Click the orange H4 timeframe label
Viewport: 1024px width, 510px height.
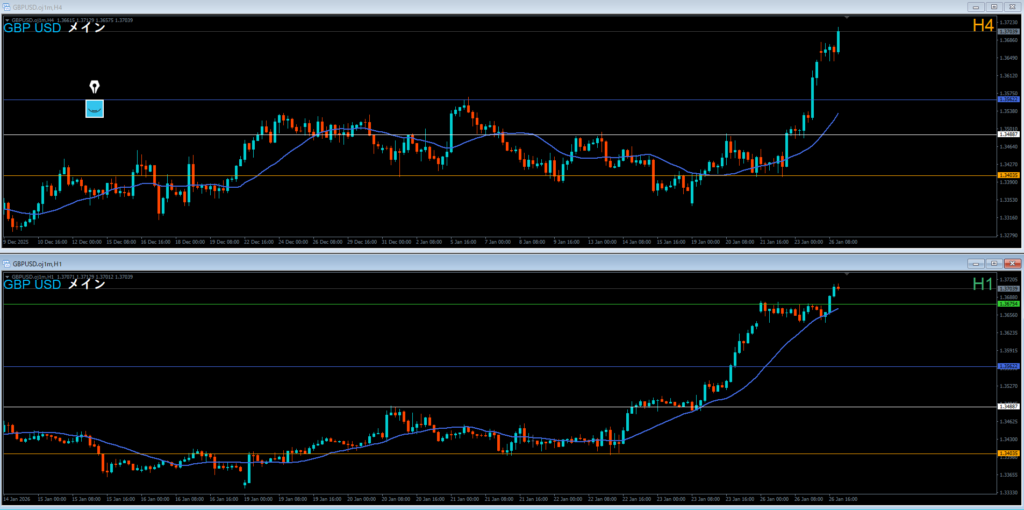click(x=983, y=26)
